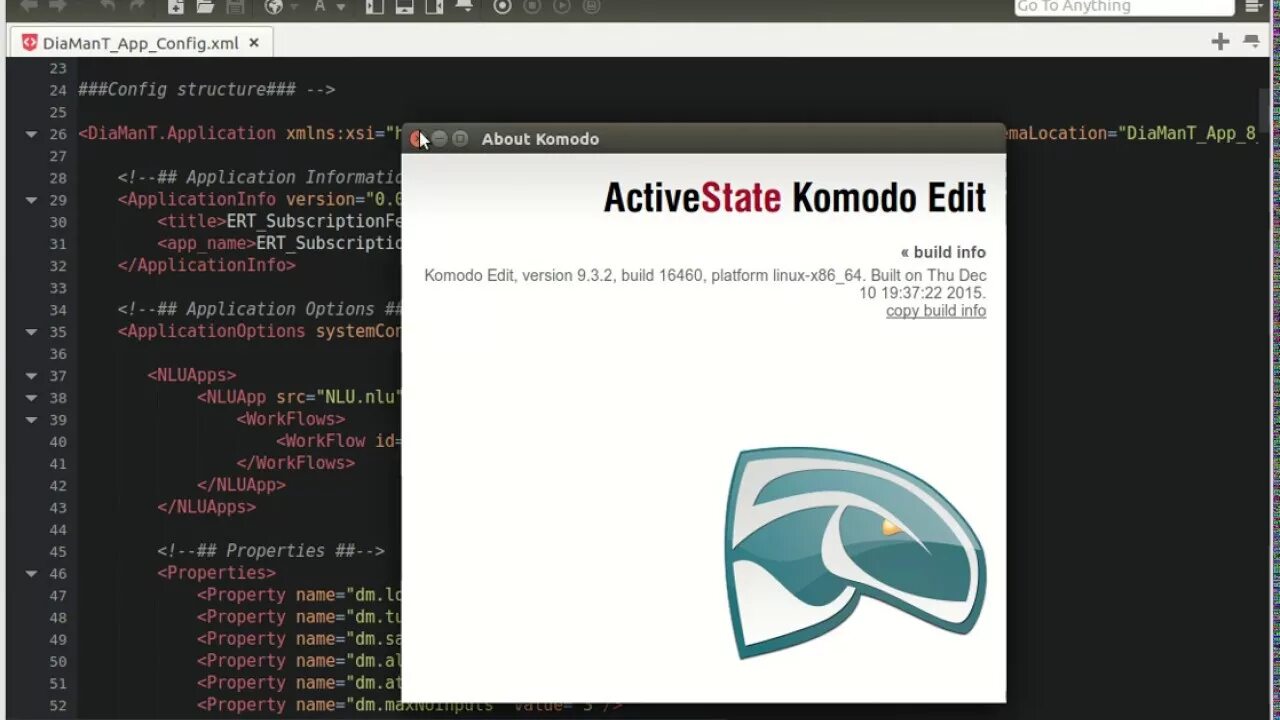Toggle the left side pane
The width and height of the screenshot is (1280, 720).
click(374, 6)
